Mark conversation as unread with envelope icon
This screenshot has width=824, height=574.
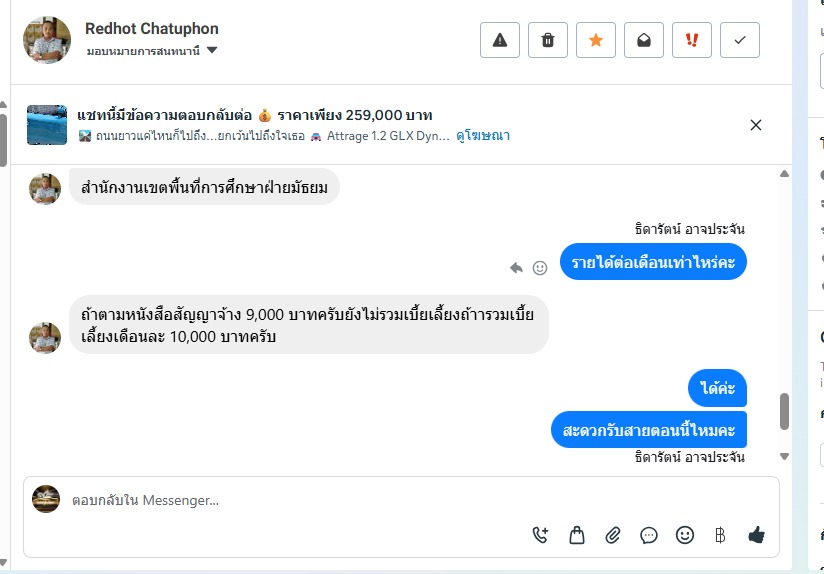click(644, 40)
